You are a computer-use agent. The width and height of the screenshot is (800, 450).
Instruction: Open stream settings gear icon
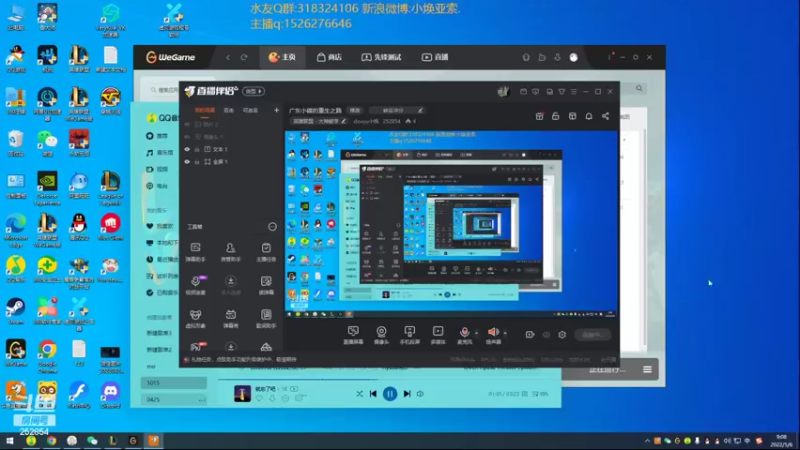(x=562, y=335)
